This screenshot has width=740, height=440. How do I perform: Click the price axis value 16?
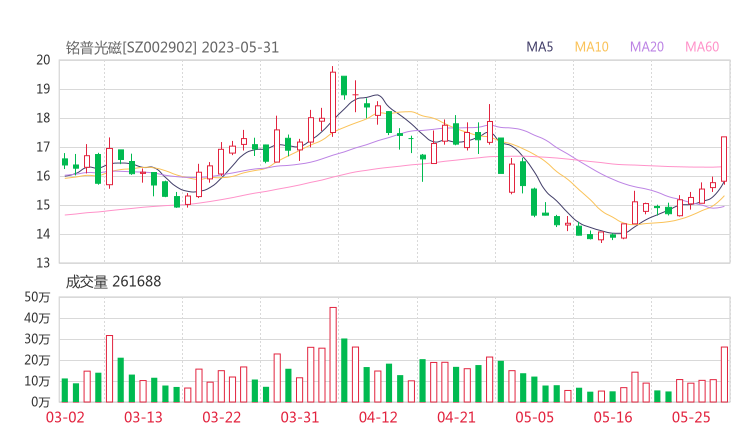43,176
